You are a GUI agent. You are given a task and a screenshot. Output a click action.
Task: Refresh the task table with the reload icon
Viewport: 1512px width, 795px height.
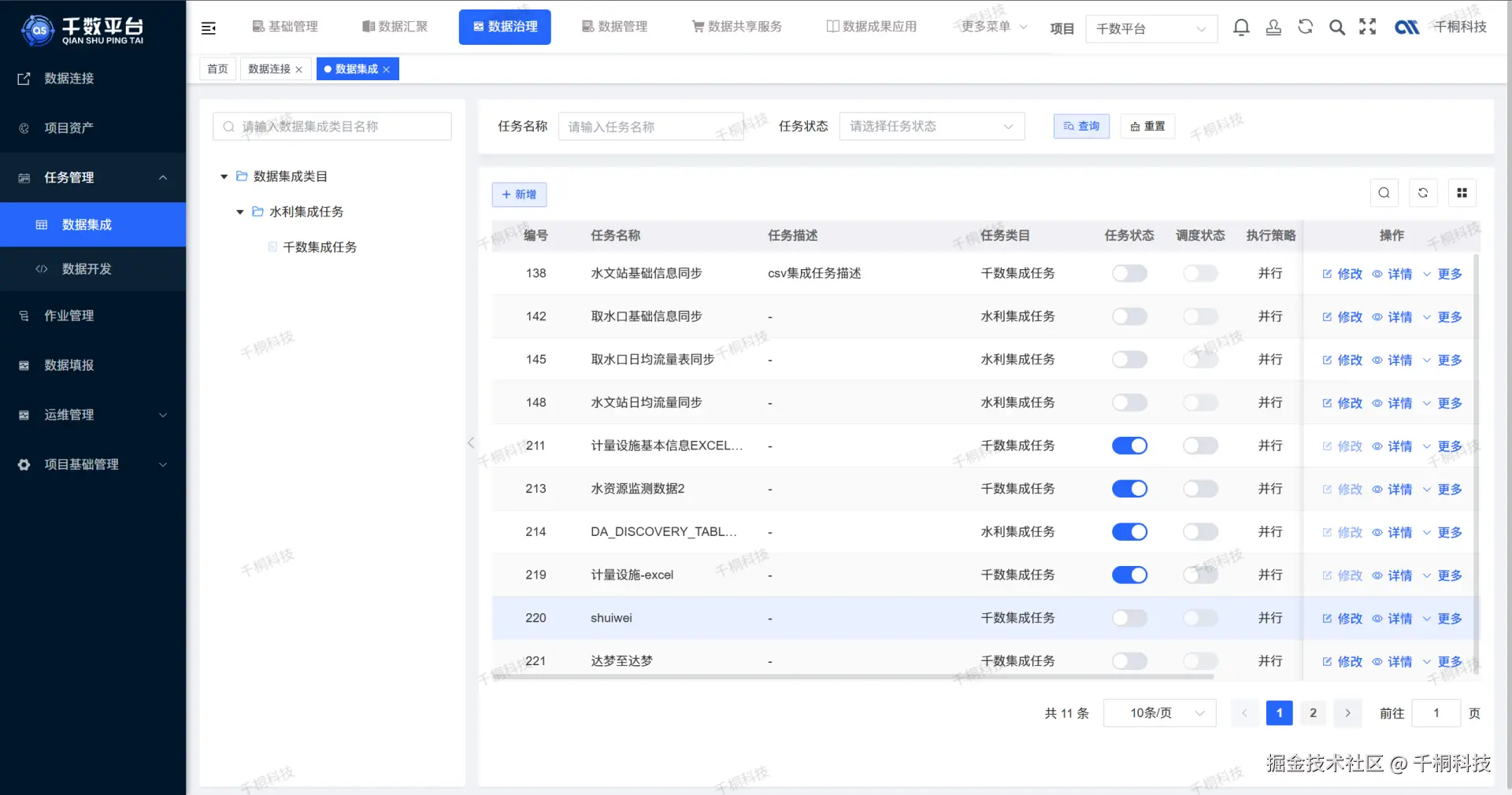[x=1423, y=193]
